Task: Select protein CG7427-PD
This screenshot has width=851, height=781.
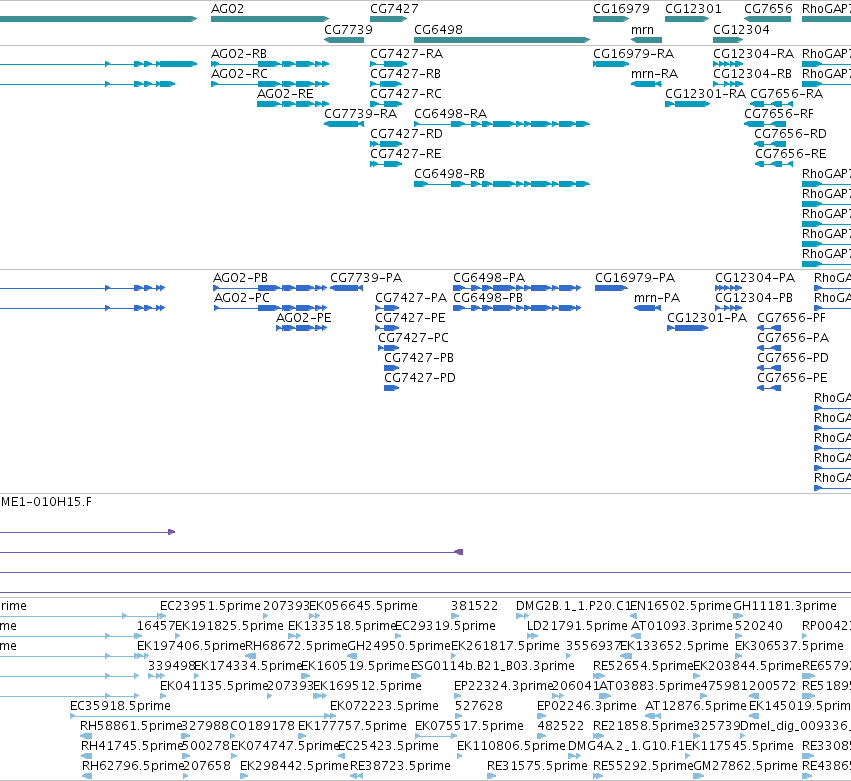Action: click(x=391, y=388)
